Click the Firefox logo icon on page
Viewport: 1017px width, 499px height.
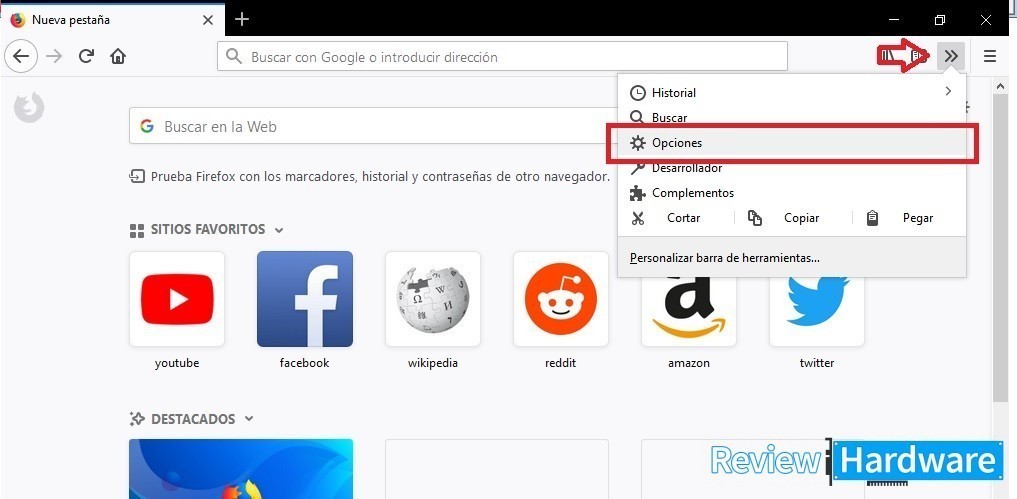click(x=29, y=106)
